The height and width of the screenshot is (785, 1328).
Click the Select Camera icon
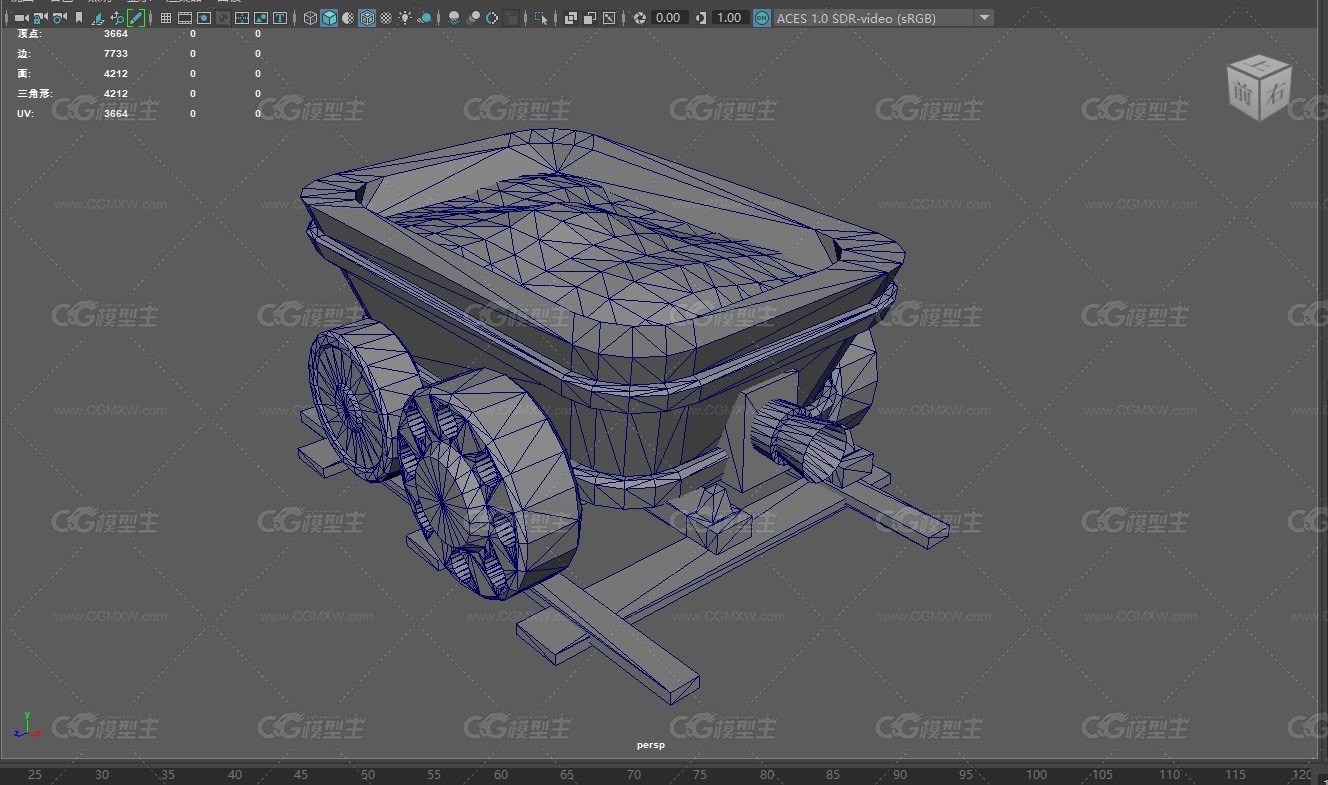coord(21,18)
